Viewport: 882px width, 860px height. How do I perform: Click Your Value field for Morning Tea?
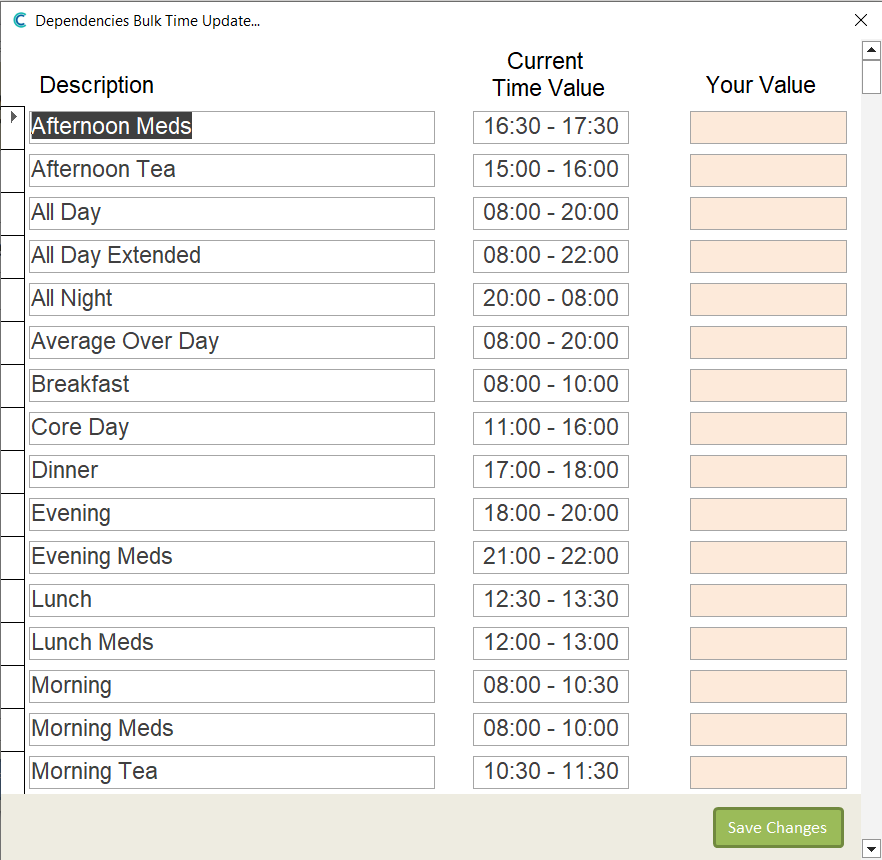767,772
